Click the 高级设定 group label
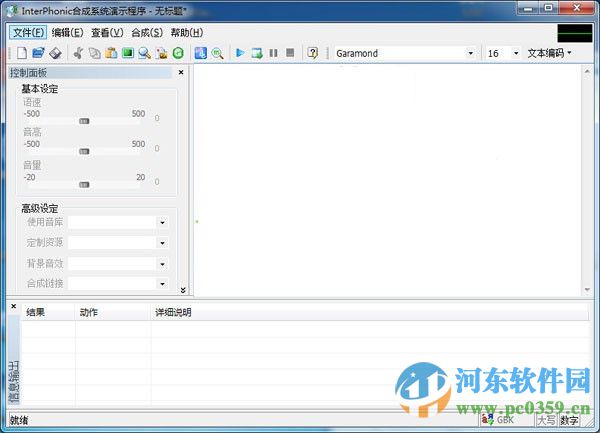The width and height of the screenshot is (600, 433). (x=40, y=208)
